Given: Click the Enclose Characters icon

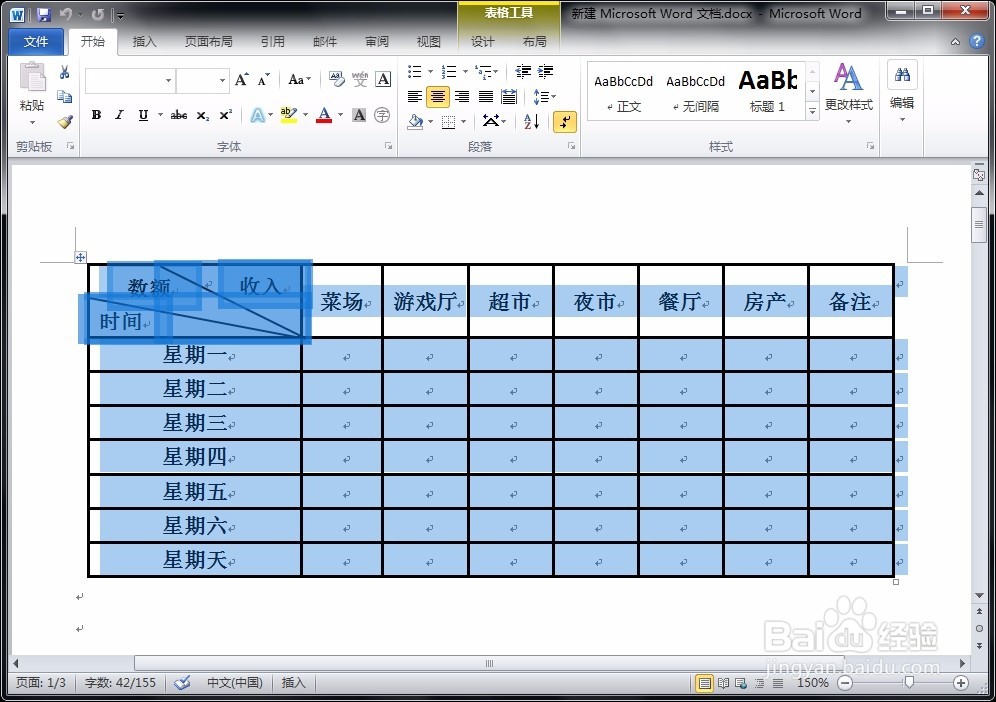Looking at the screenshot, I should tap(382, 115).
